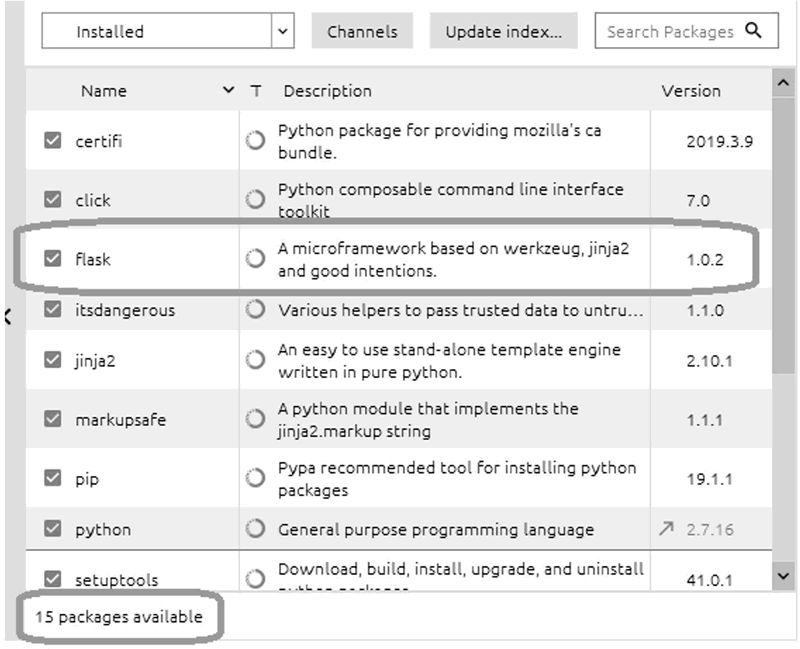Screen dimensions: 800x649
Task: Collapse the side panel with left chevron
Action: (x=7, y=317)
